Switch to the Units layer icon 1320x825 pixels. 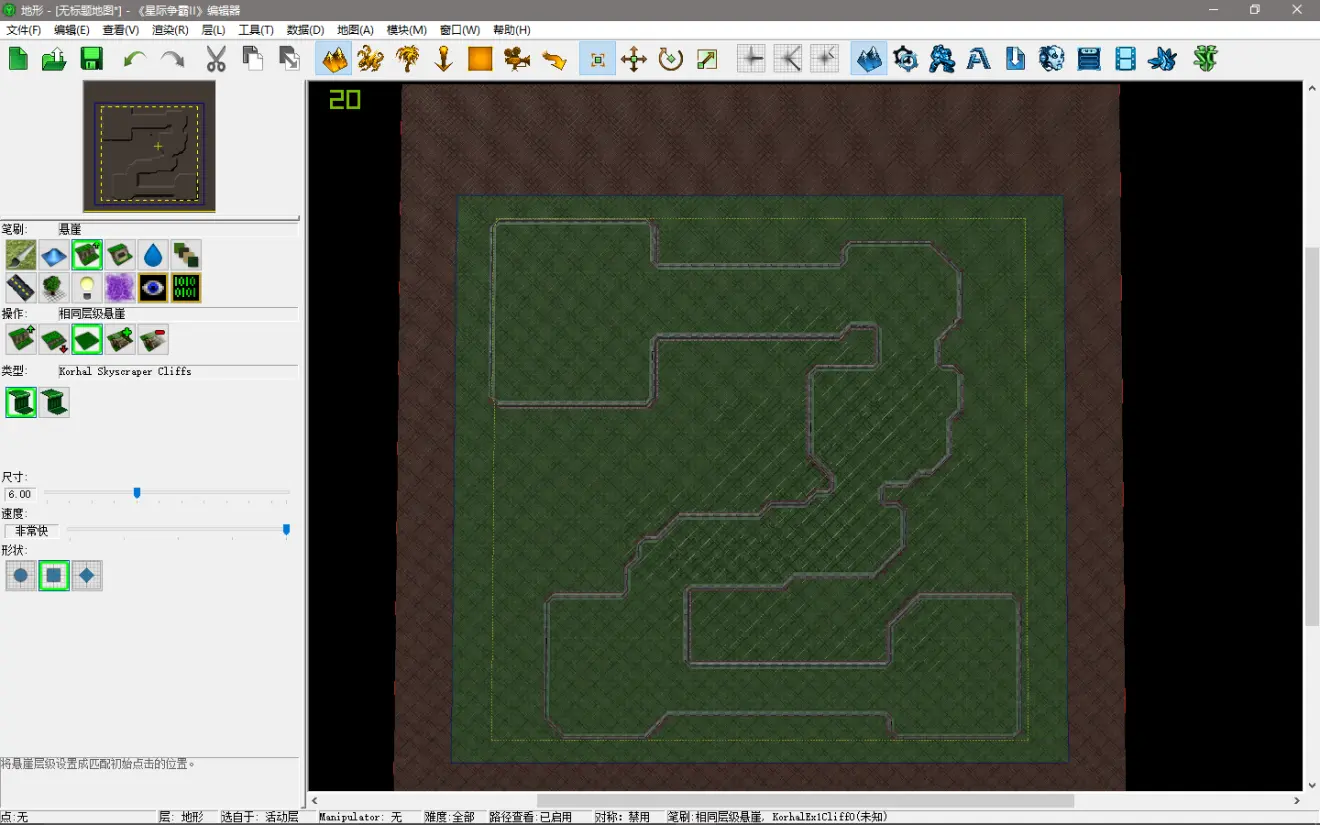pyautogui.click(x=371, y=59)
